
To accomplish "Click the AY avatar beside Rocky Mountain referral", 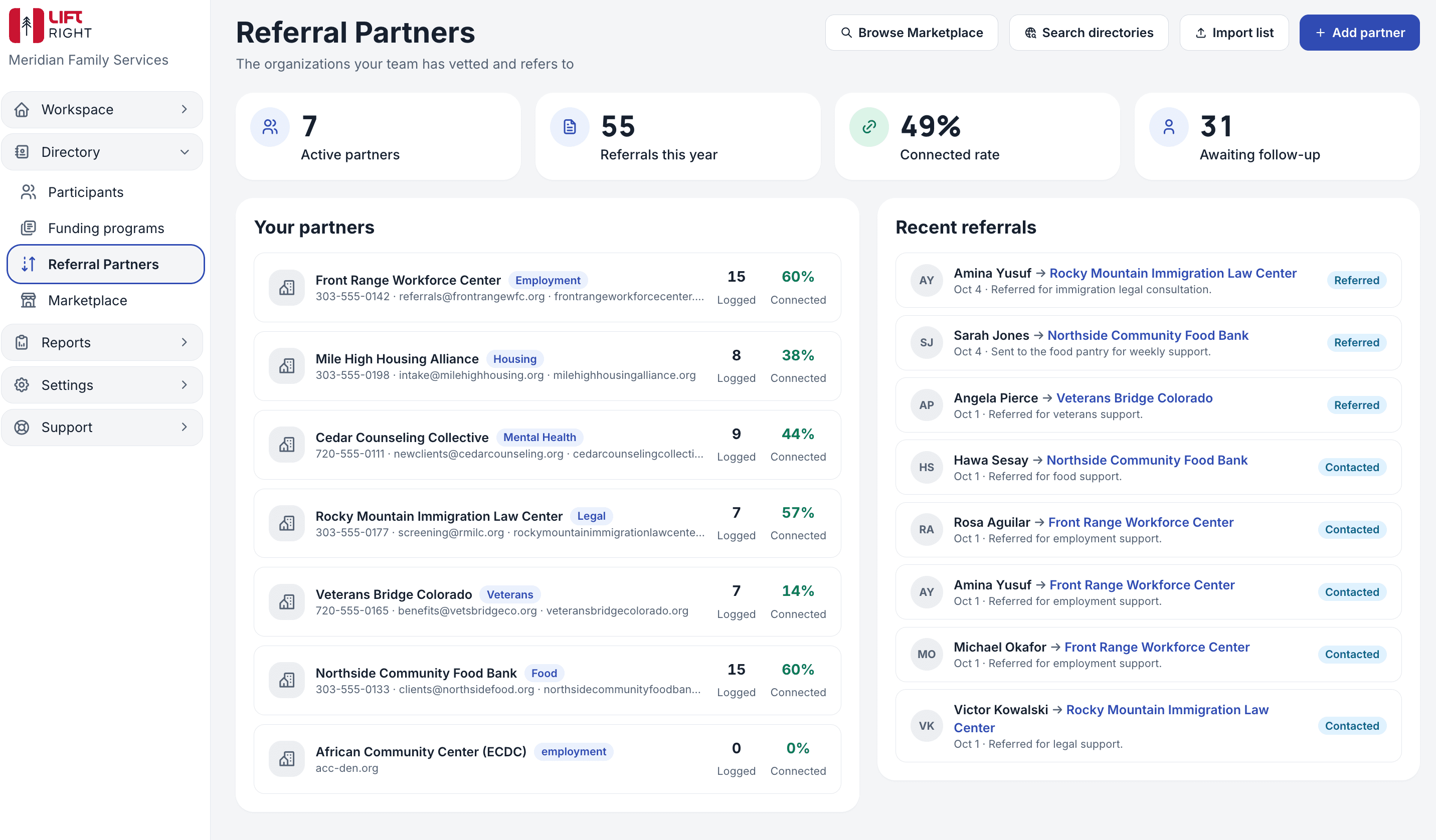I will point(926,280).
